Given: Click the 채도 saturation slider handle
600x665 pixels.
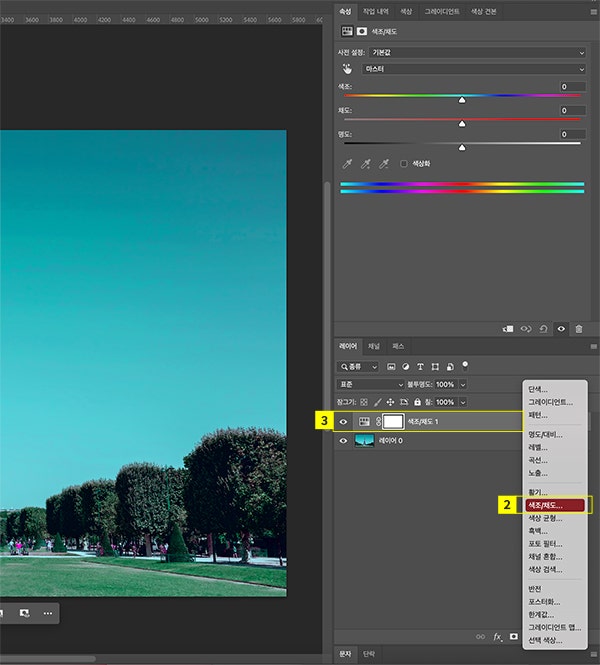Looking at the screenshot, I should 462,124.
